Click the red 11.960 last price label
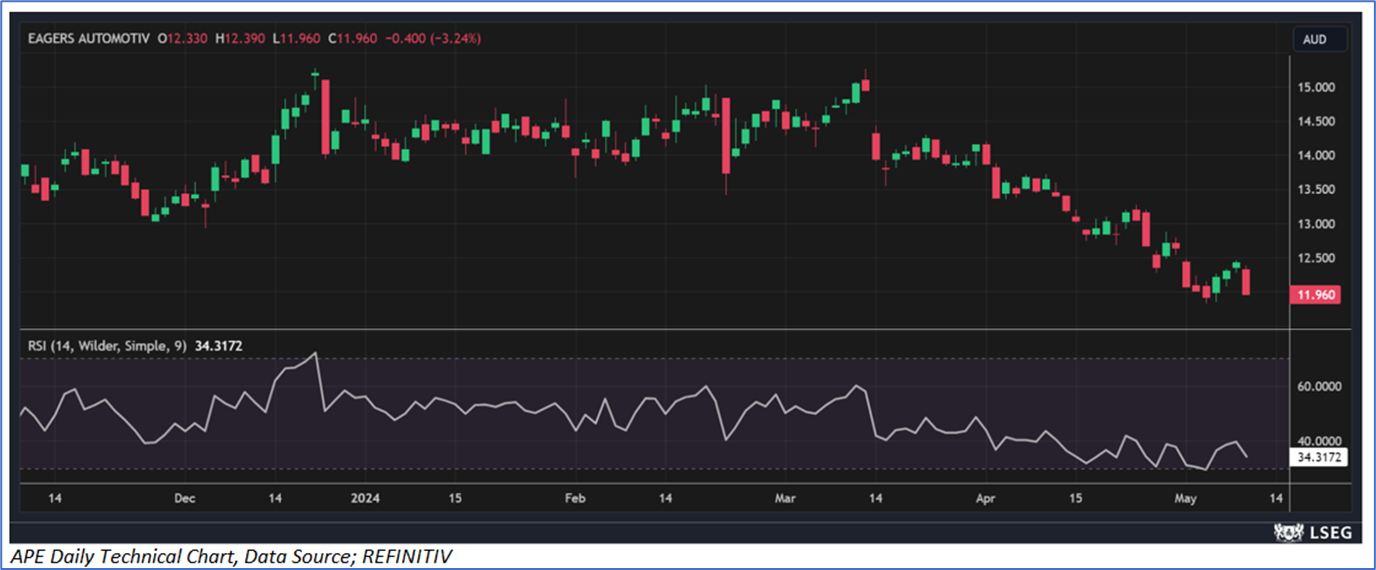Viewport: 1376px width, 570px height. pos(1318,295)
